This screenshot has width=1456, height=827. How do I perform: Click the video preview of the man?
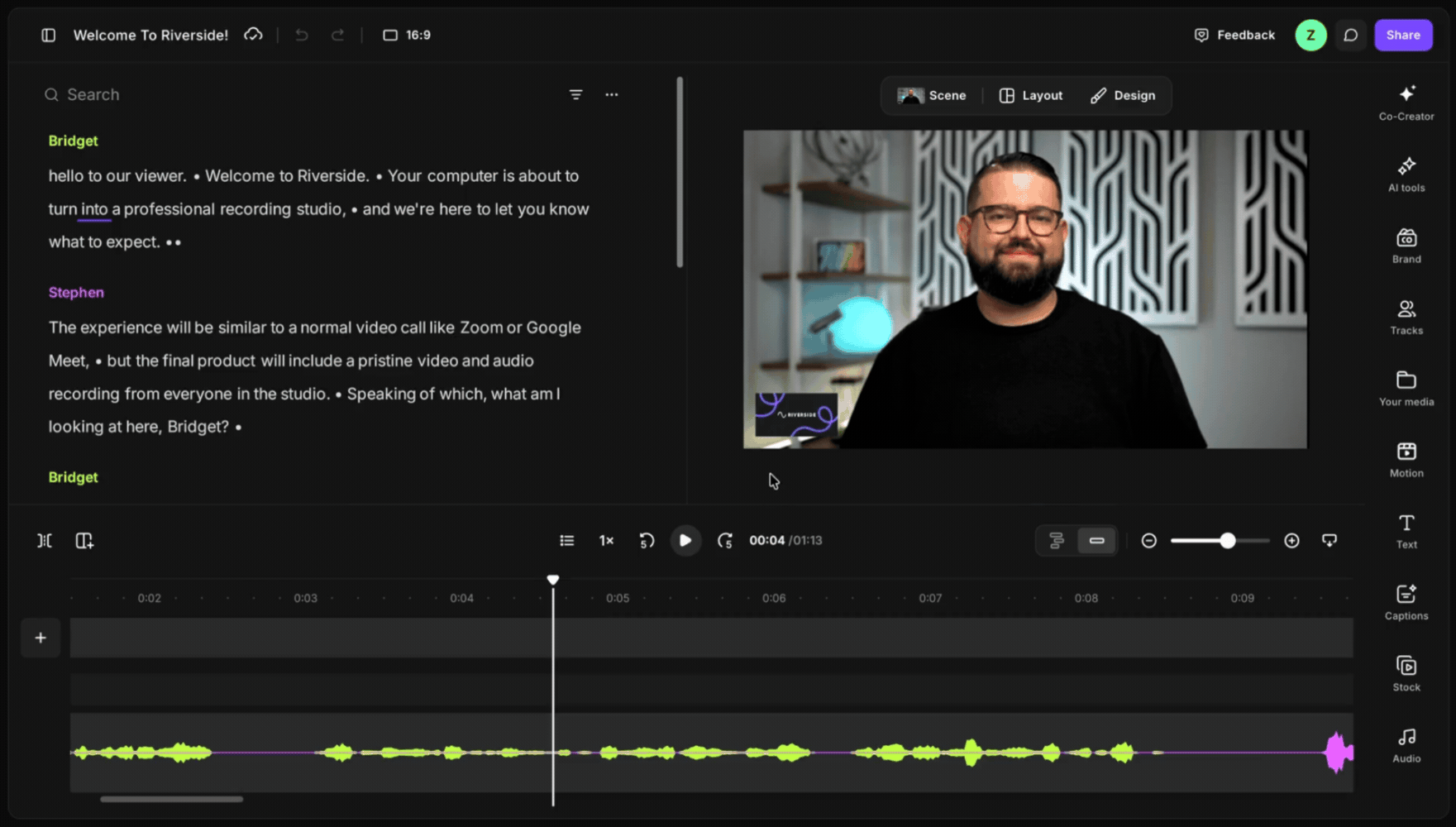[1025, 289]
